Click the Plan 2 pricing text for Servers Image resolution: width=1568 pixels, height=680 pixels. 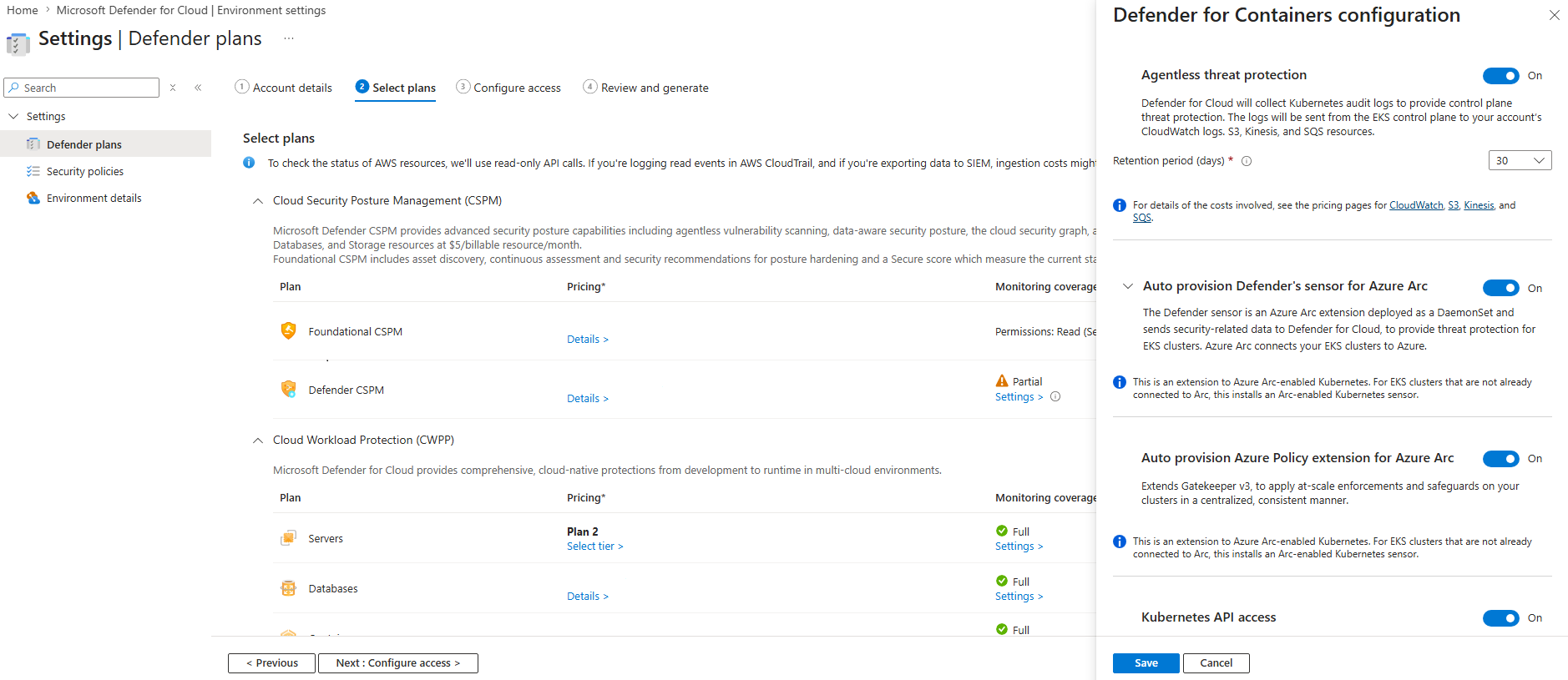pos(583,531)
